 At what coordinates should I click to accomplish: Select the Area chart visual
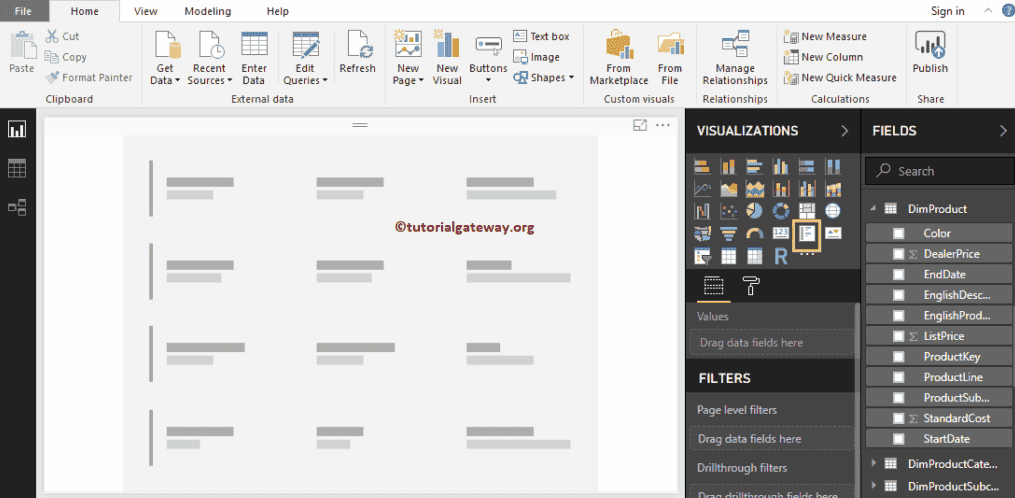[729, 189]
